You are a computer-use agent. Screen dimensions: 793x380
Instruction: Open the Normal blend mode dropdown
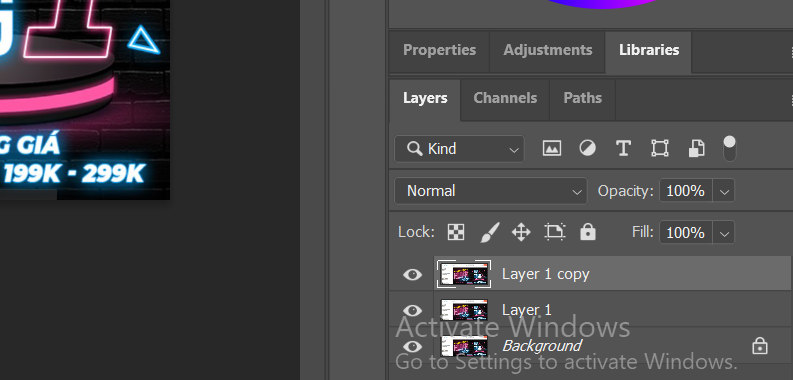491,191
